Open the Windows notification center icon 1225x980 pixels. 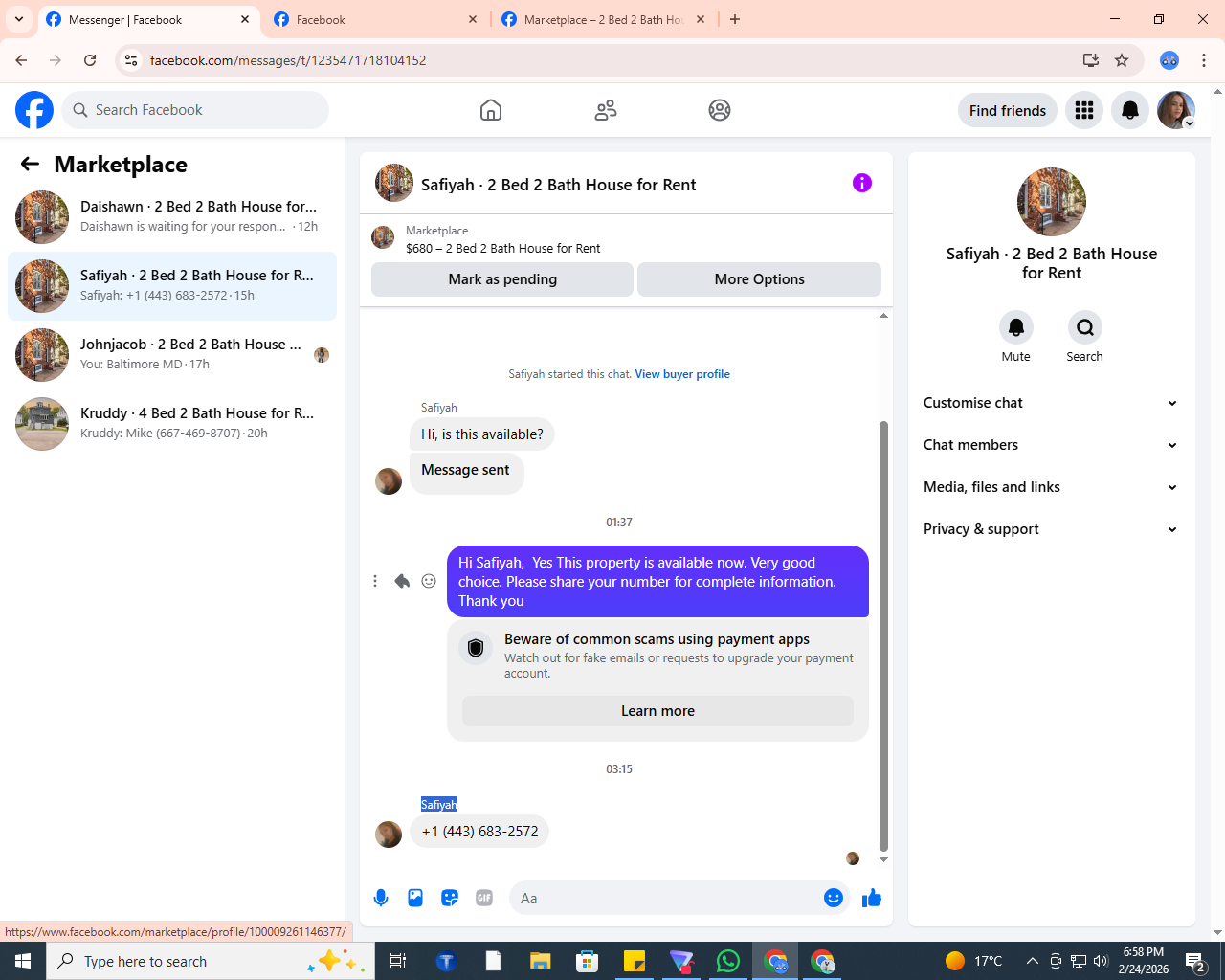[x=1195, y=961]
